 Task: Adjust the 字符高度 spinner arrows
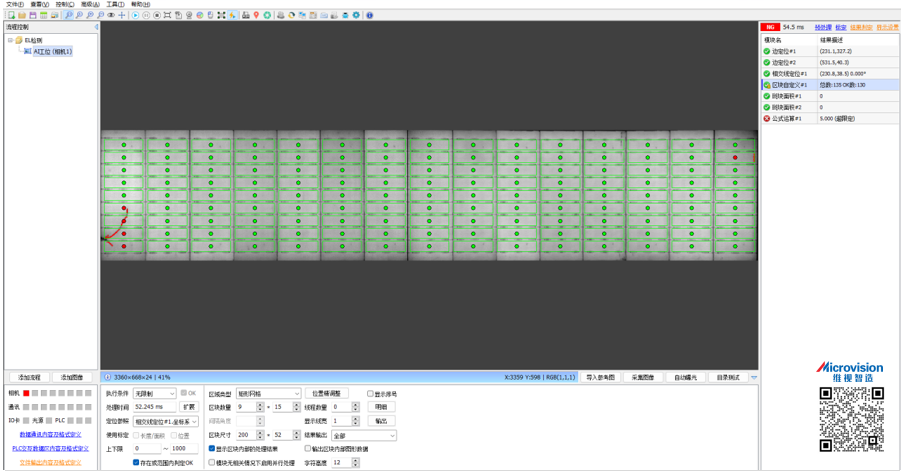(355, 462)
